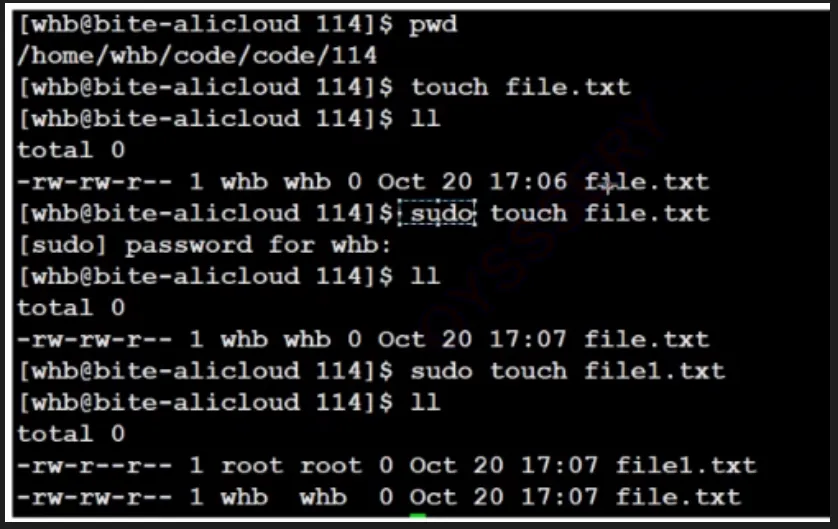838x529 pixels.
Task: Click the total 0 line under the first ll
Action: (x=70, y=150)
